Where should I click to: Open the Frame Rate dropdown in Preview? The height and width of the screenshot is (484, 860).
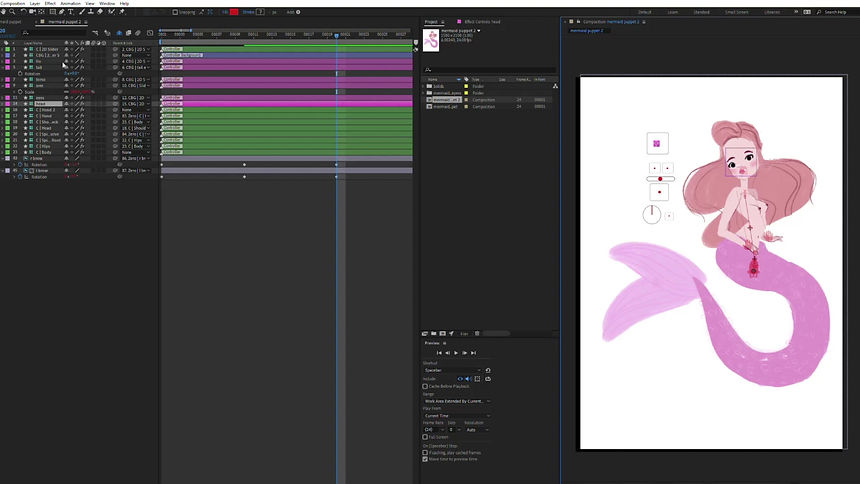click(433, 430)
